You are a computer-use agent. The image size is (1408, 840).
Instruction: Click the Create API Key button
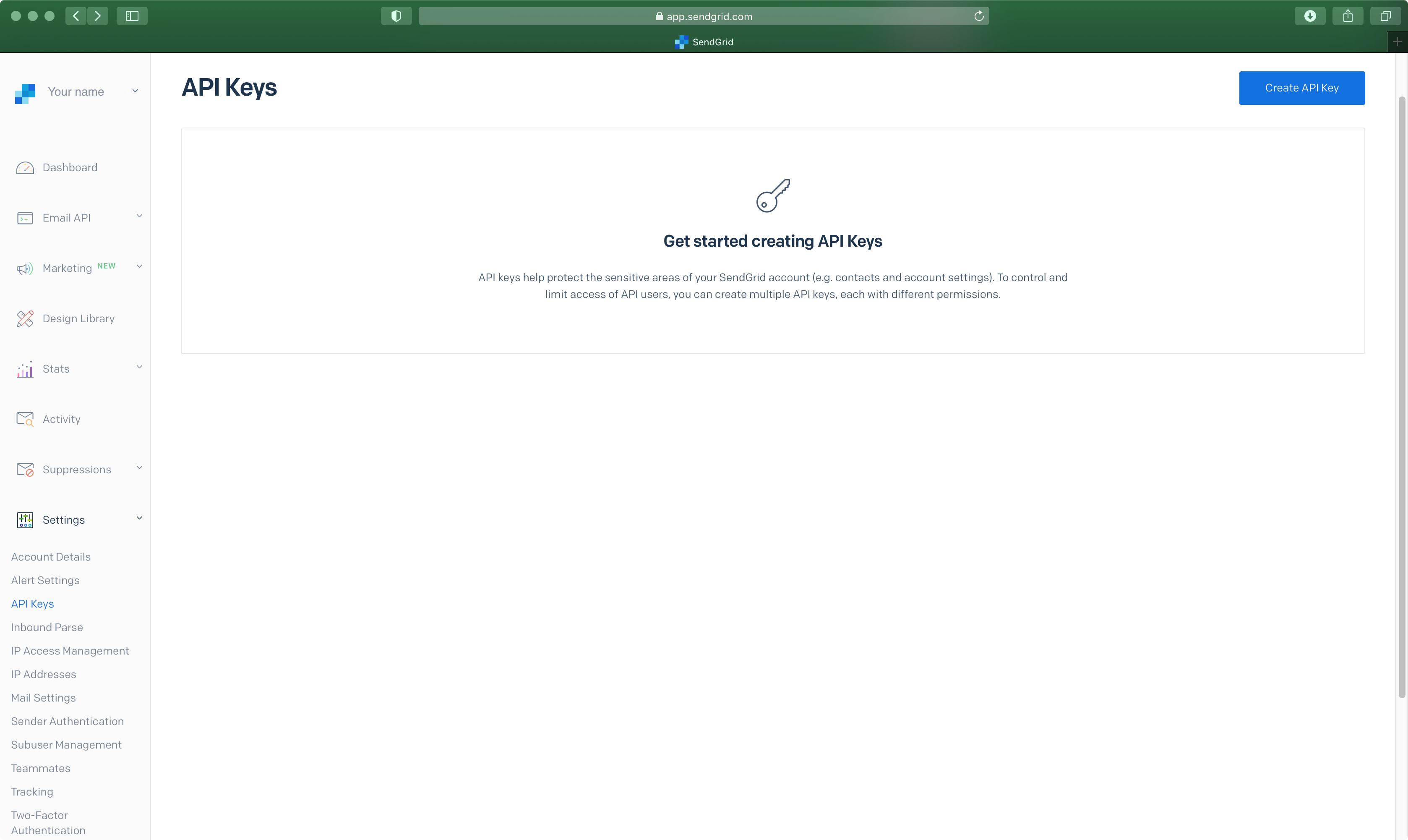(x=1301, y=88)
